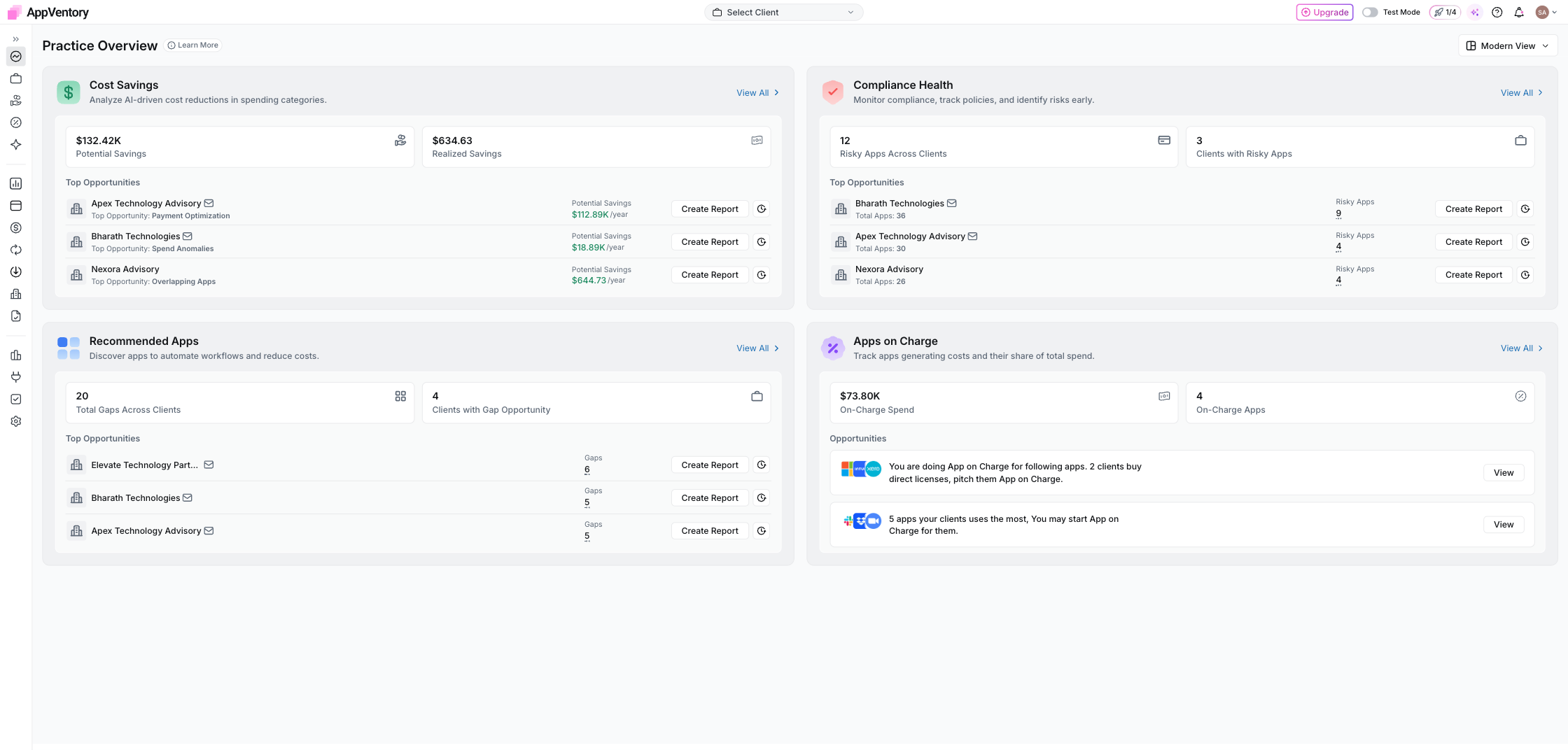Open the card-window icon in sidebar
Viewport: 1568px width, 750px height.
15,206
